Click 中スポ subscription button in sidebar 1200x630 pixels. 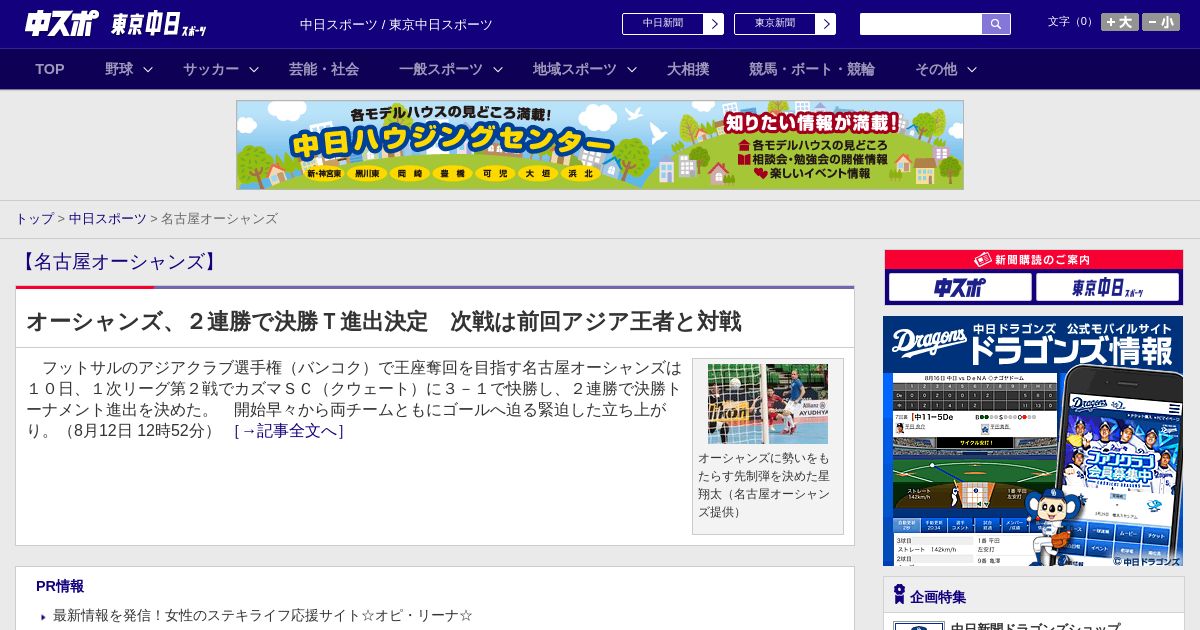(959, 287)
